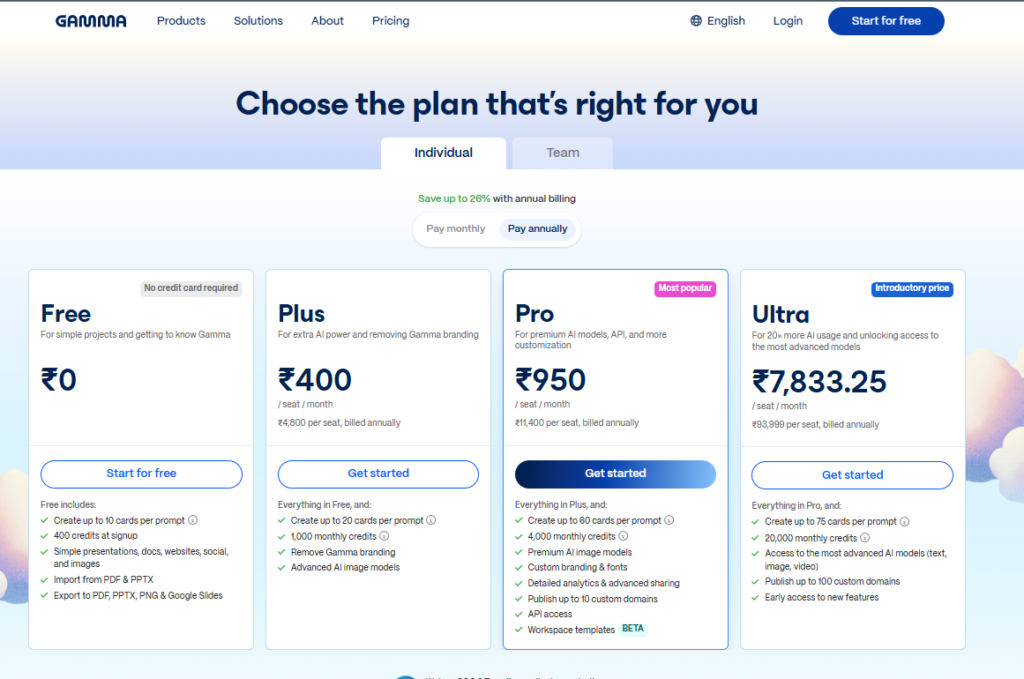Open the Pricing page link
Screen dimensions: 1024x679
click(x=391, y=21)
